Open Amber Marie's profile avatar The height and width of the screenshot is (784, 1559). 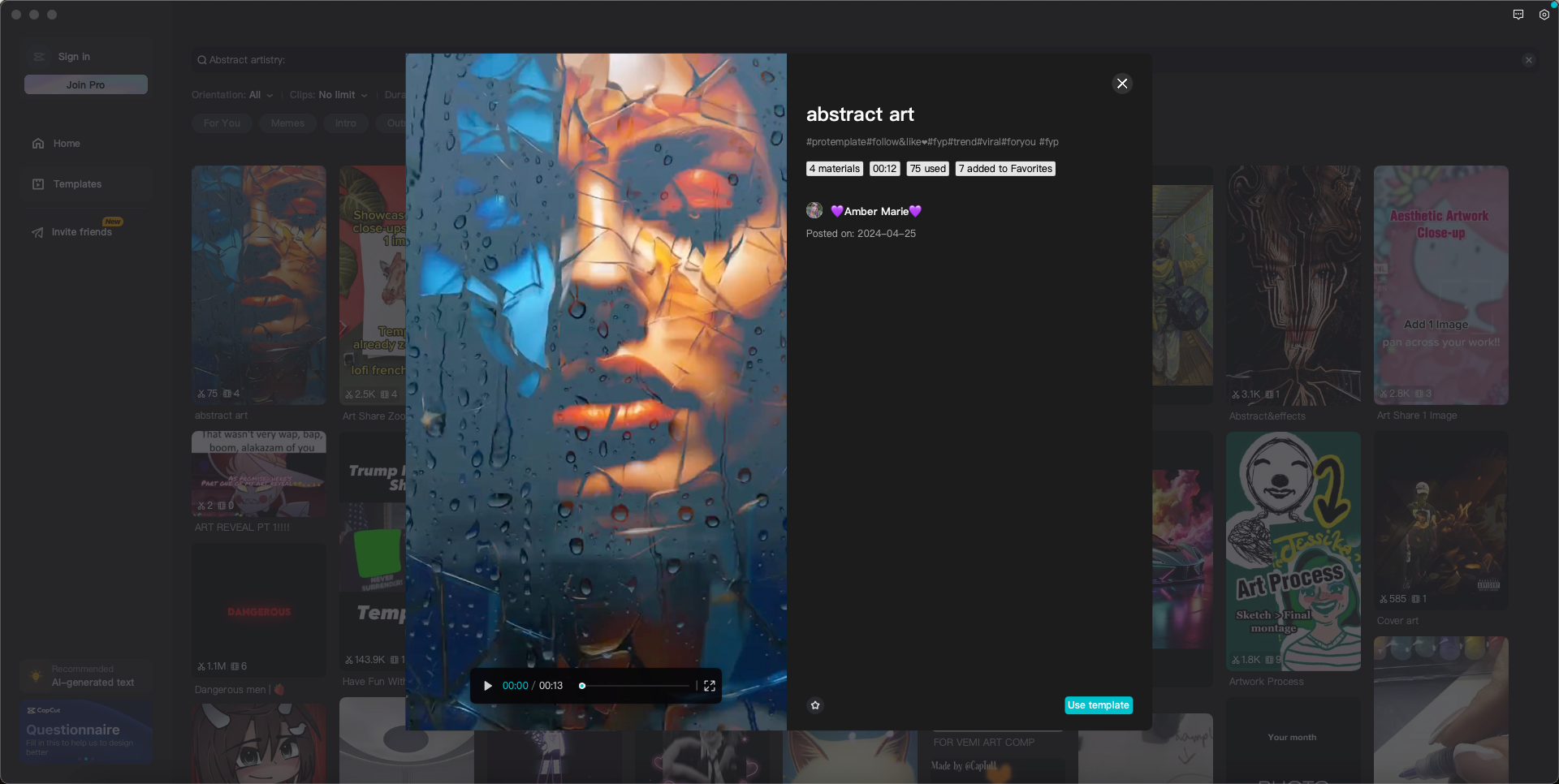click(814, 211)
